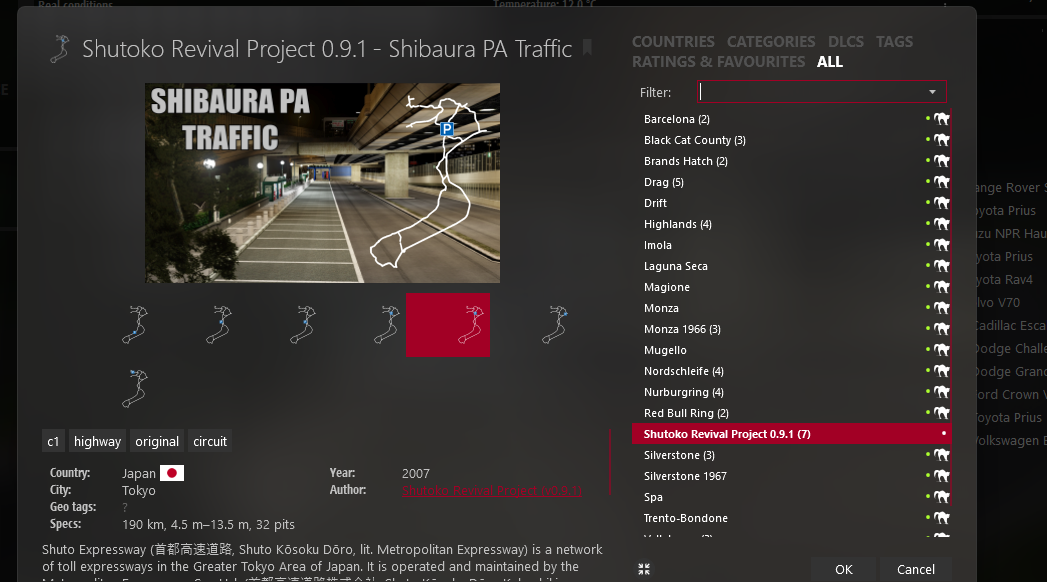
Task: Select Monza 1966 (3) track
Action: [x=791, y=329]
